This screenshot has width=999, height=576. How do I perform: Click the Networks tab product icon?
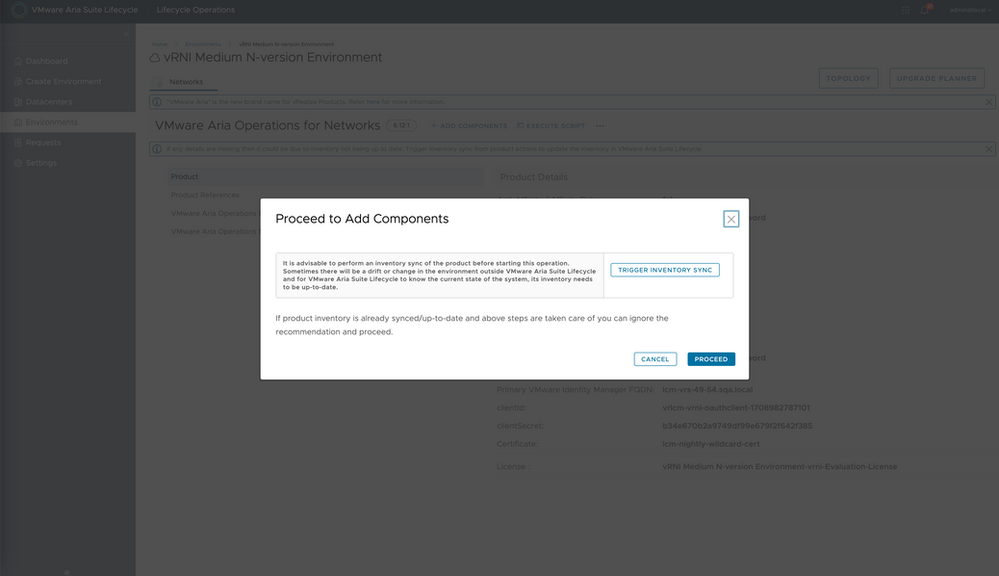[x=159, y=82]
